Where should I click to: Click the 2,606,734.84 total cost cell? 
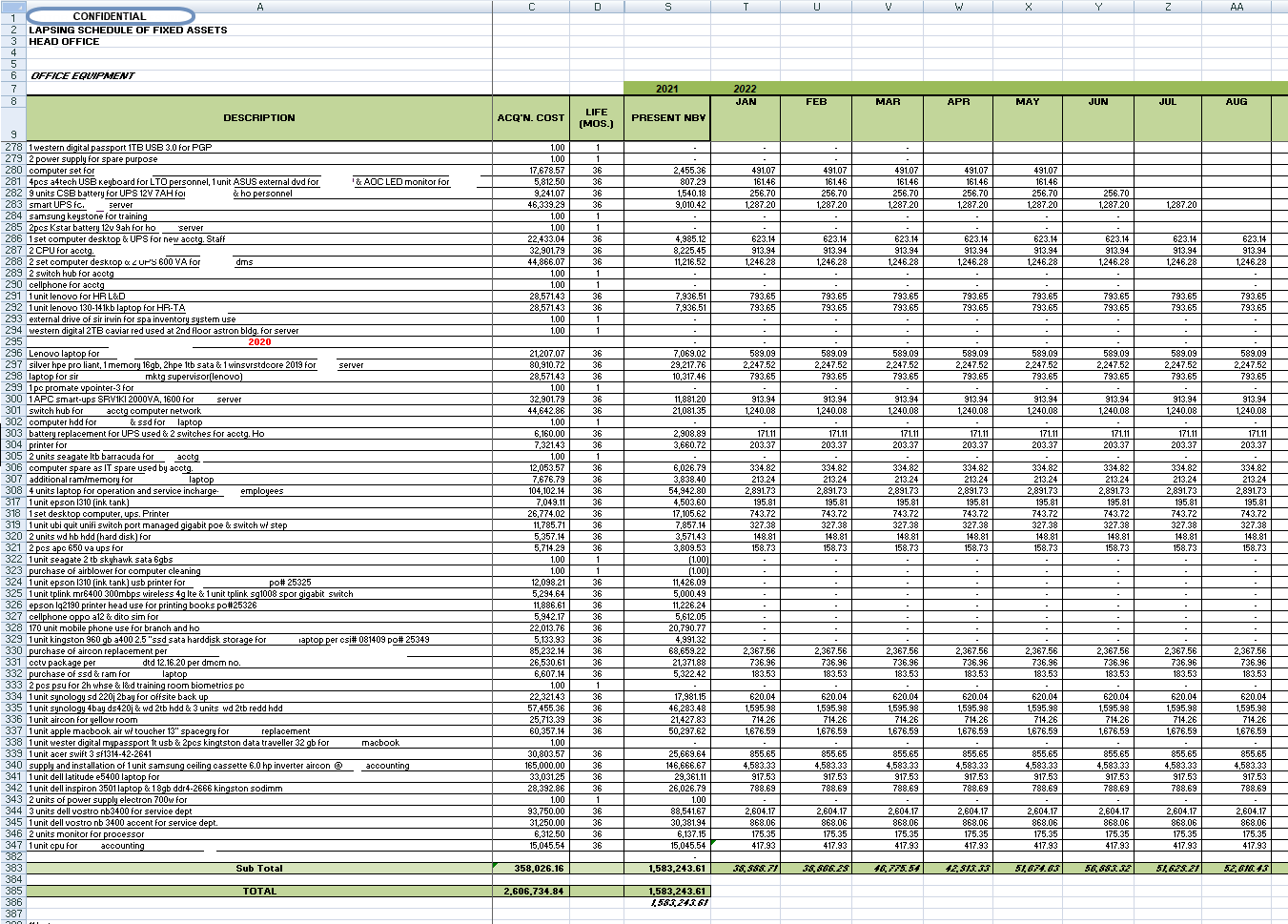531,891
